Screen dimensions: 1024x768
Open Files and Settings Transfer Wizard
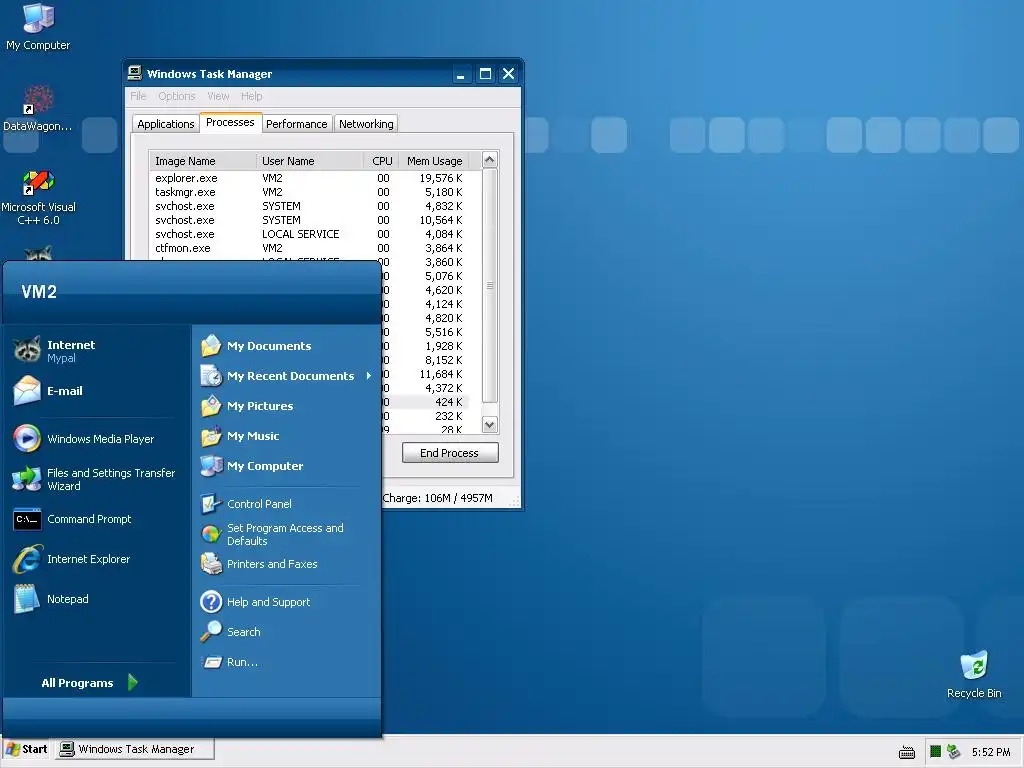pos(94,479)
